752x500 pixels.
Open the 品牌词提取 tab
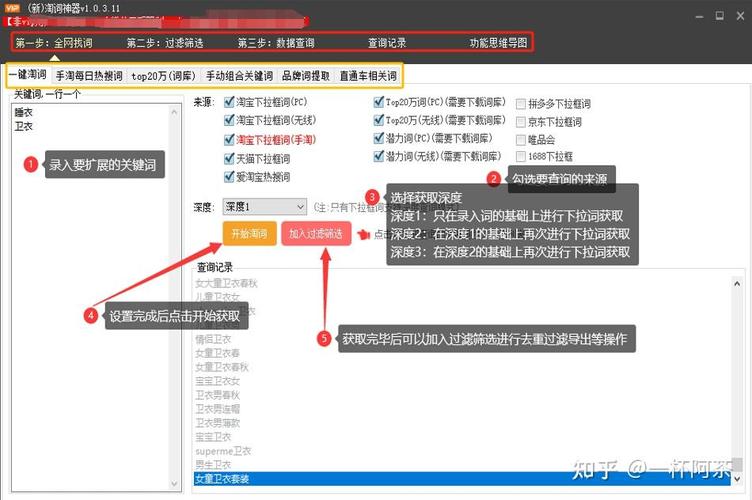pyautogui.click(x=306, y=76)
